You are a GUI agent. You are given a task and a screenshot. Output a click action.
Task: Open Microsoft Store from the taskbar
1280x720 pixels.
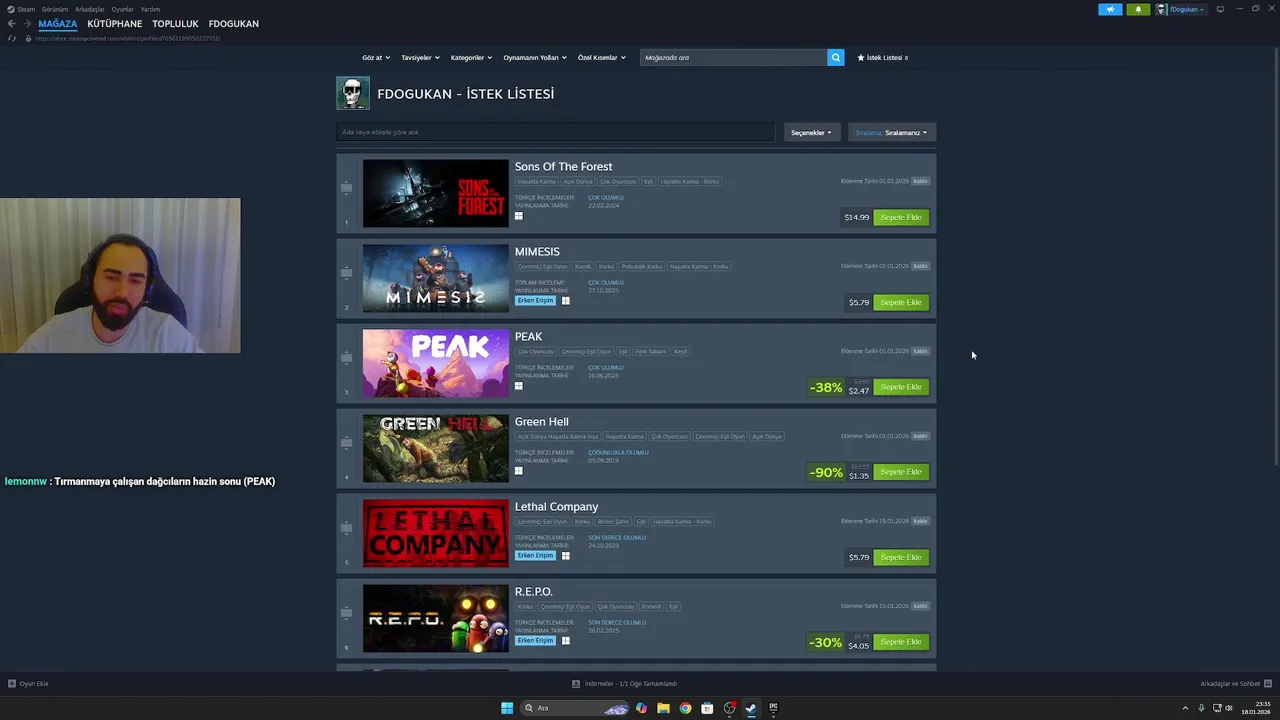coord(707,708)
